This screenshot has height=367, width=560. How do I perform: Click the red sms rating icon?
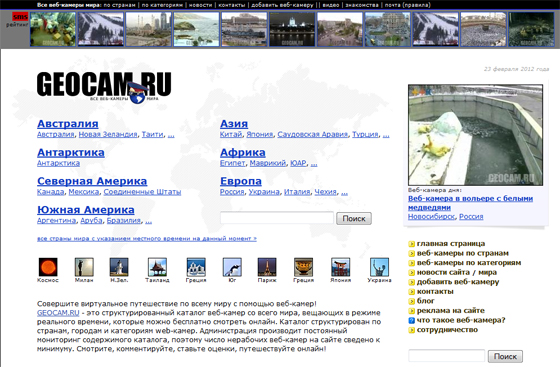coord(20,17)
